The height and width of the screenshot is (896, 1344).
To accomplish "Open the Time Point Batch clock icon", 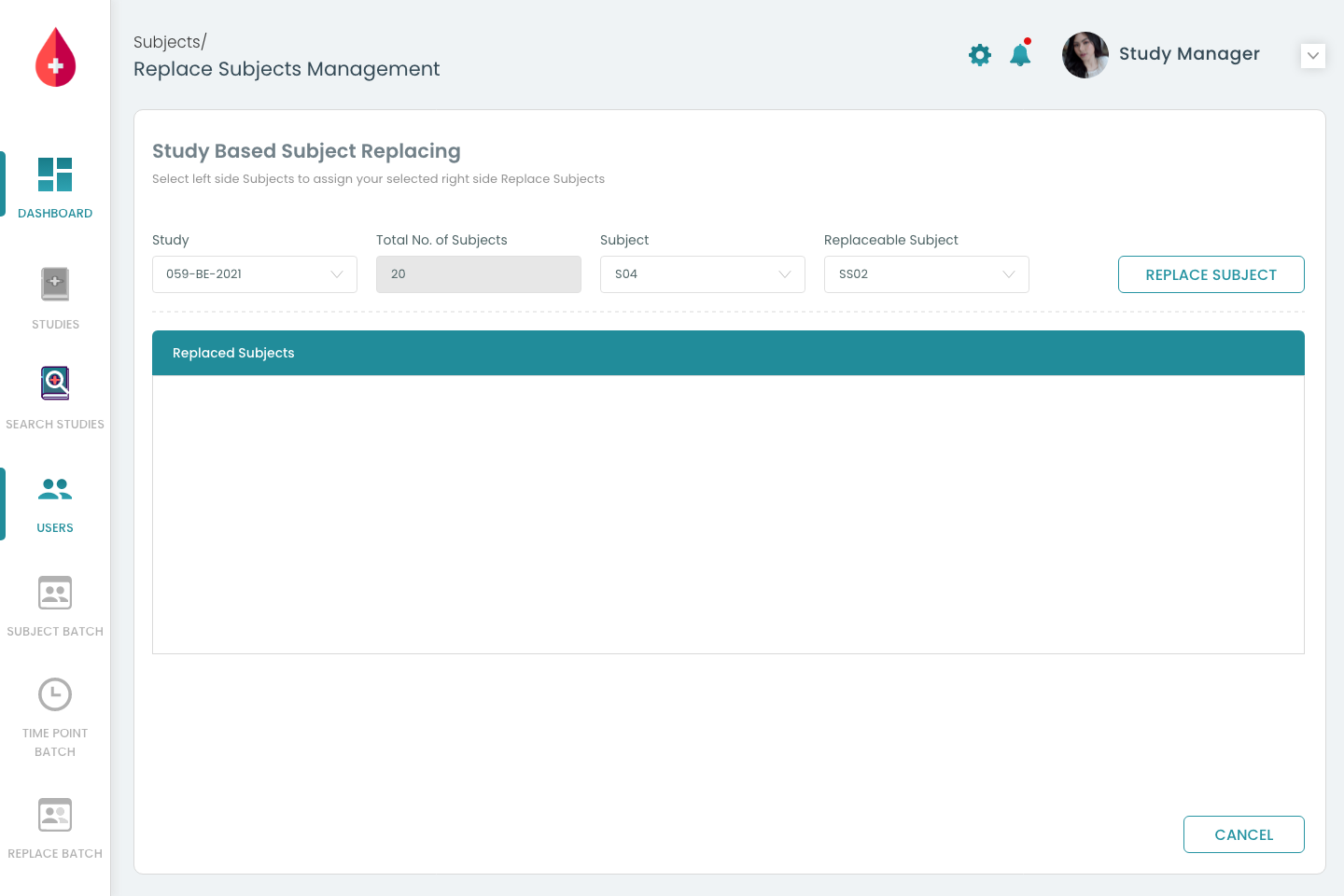I will (x=55, y=694).
